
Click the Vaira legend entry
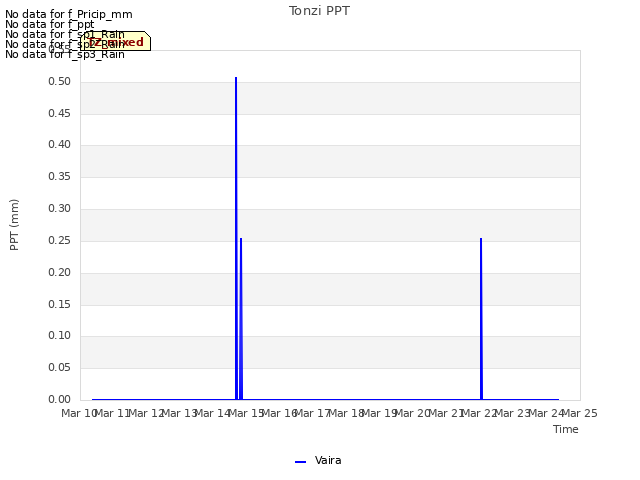[318, 460]
